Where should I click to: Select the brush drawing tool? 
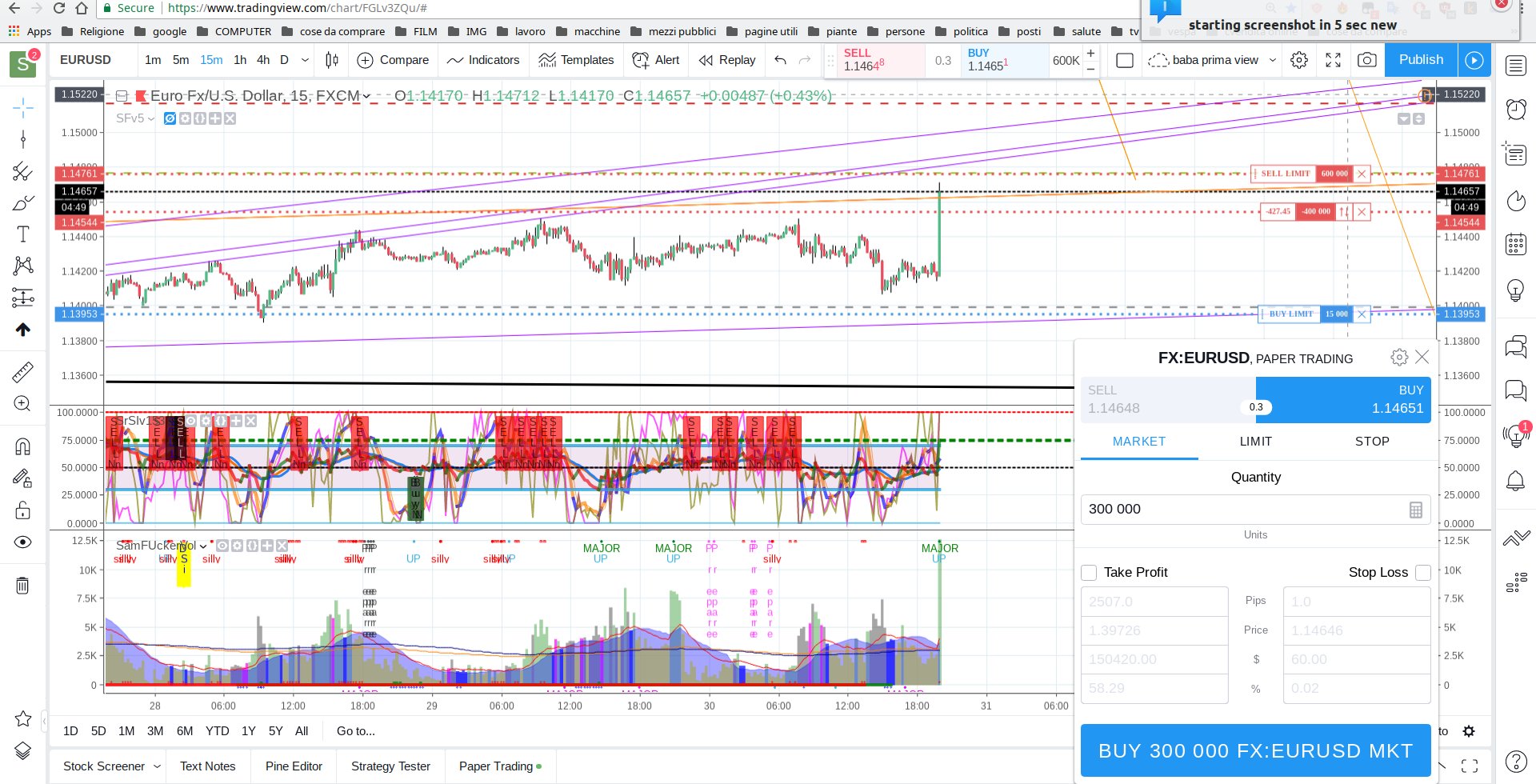tap(23, 203)
